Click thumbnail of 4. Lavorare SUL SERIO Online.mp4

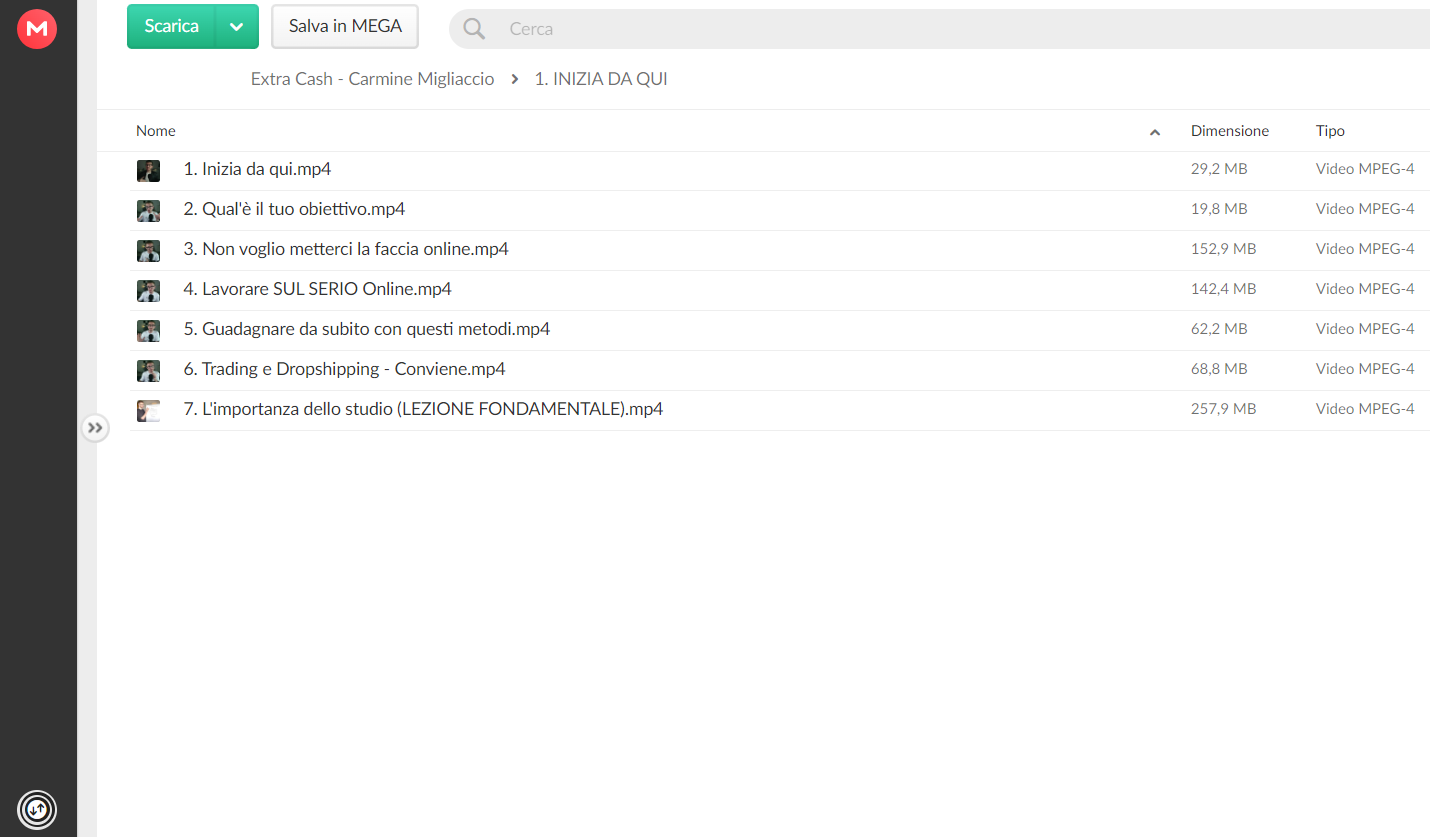point(148,291)
